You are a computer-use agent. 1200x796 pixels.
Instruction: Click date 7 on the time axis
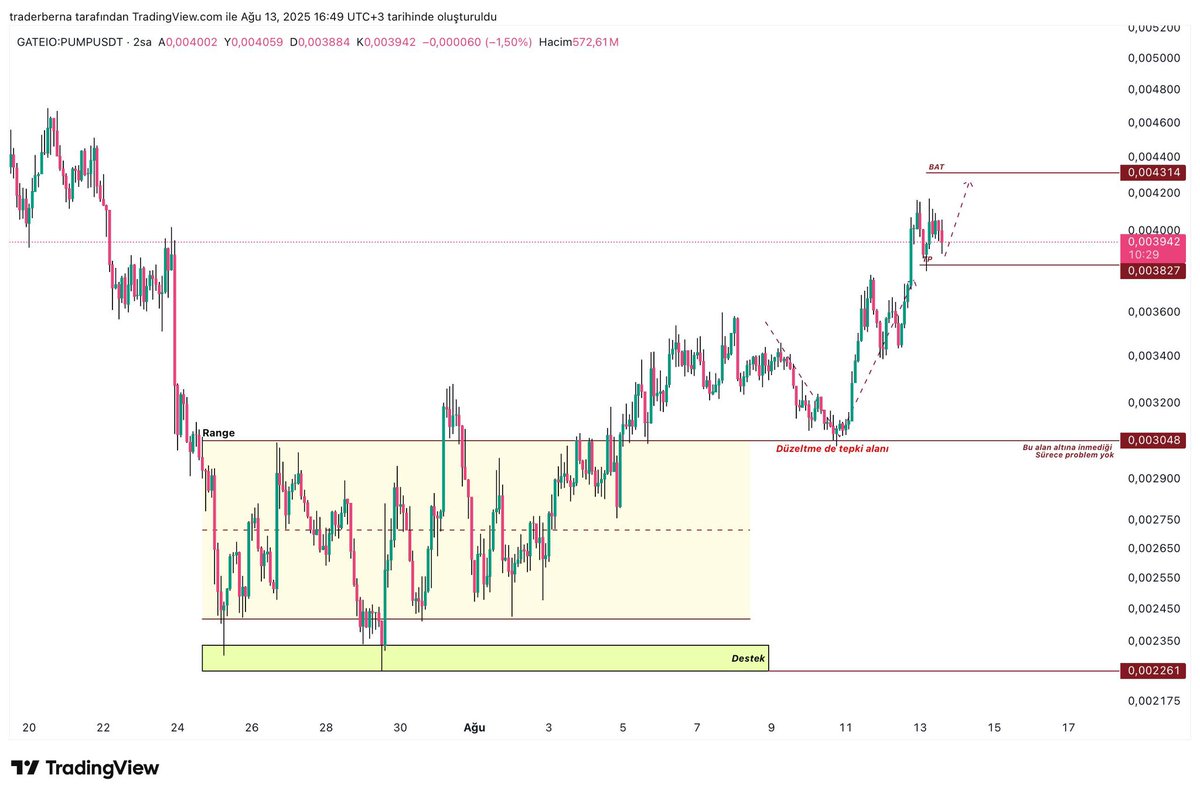pos(697,728)
